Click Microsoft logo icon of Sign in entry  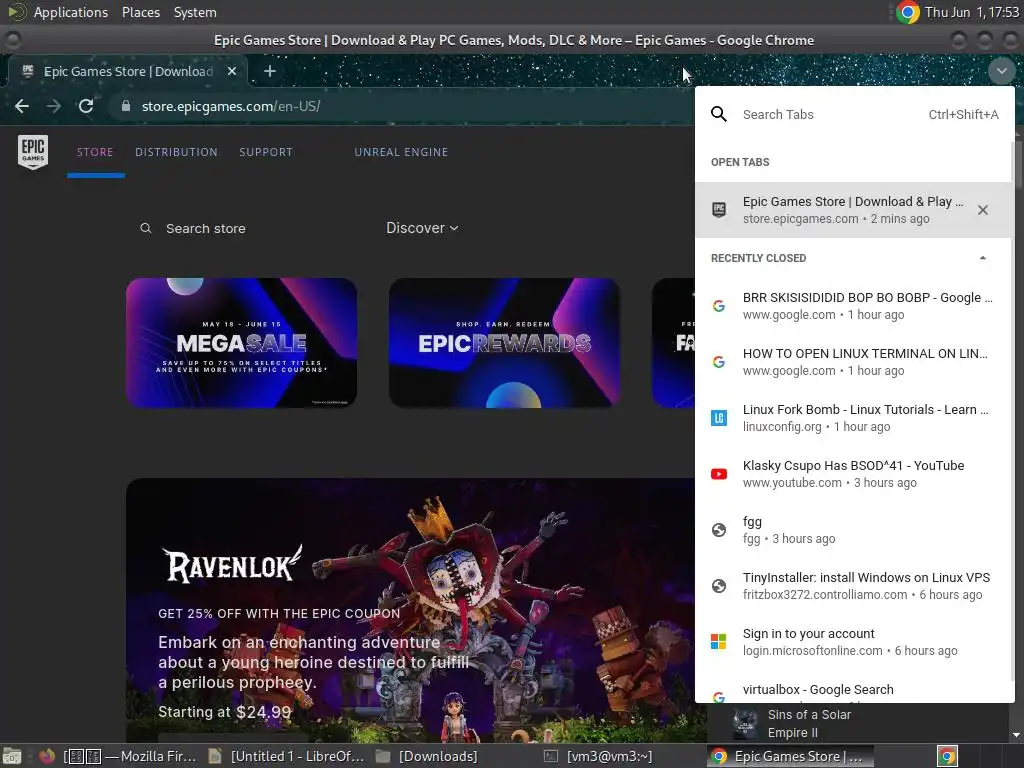coord(718,642)
